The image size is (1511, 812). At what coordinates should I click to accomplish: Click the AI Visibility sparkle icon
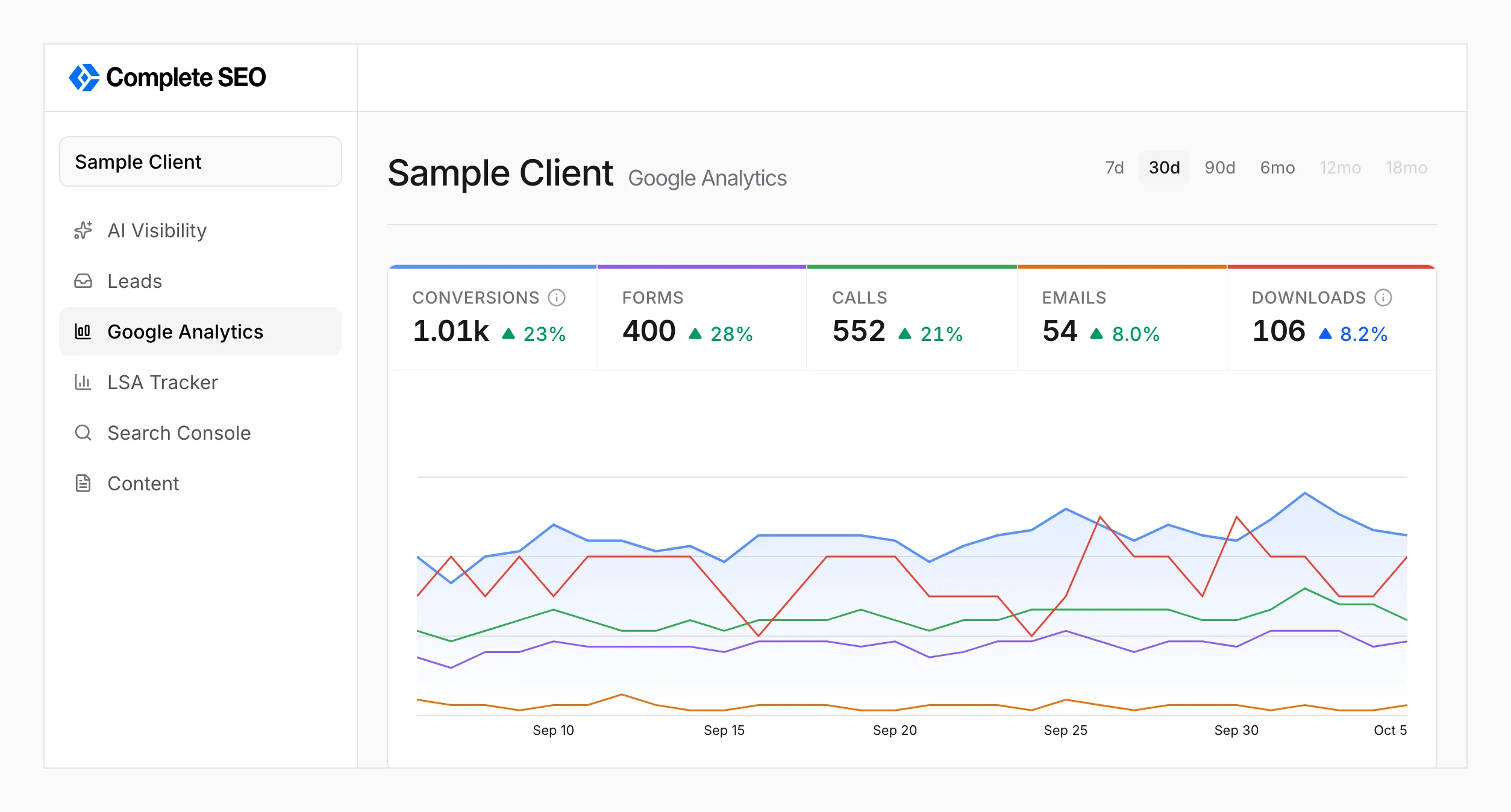83,231
